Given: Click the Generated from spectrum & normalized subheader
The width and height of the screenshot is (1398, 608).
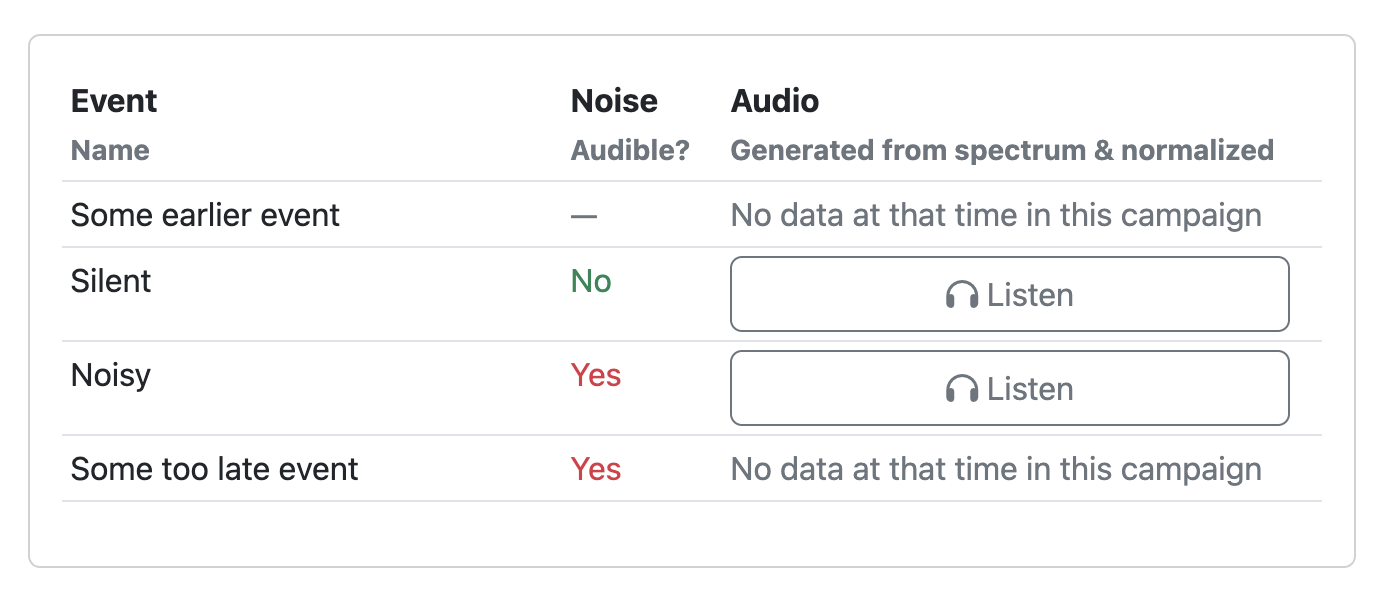Looking at the screenshot, I should 1003,150.
